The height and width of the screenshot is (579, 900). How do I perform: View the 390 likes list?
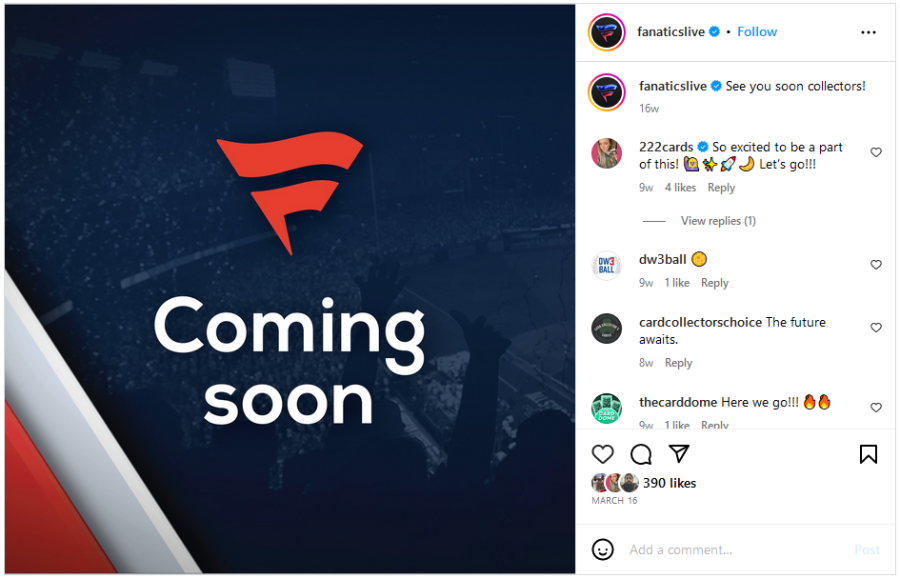tap(669, 483)
